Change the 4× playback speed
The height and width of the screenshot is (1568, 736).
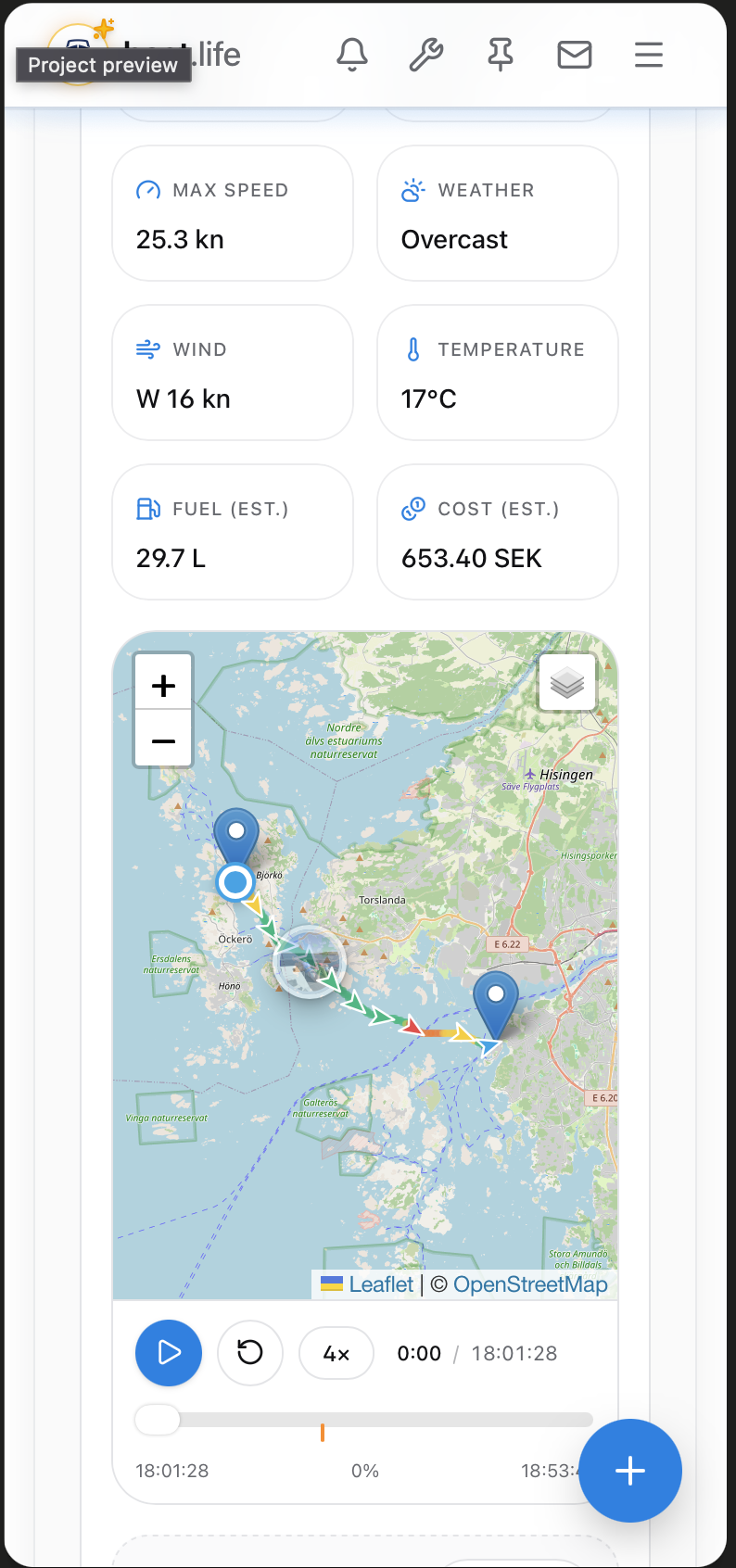[x=336, y=1354]
